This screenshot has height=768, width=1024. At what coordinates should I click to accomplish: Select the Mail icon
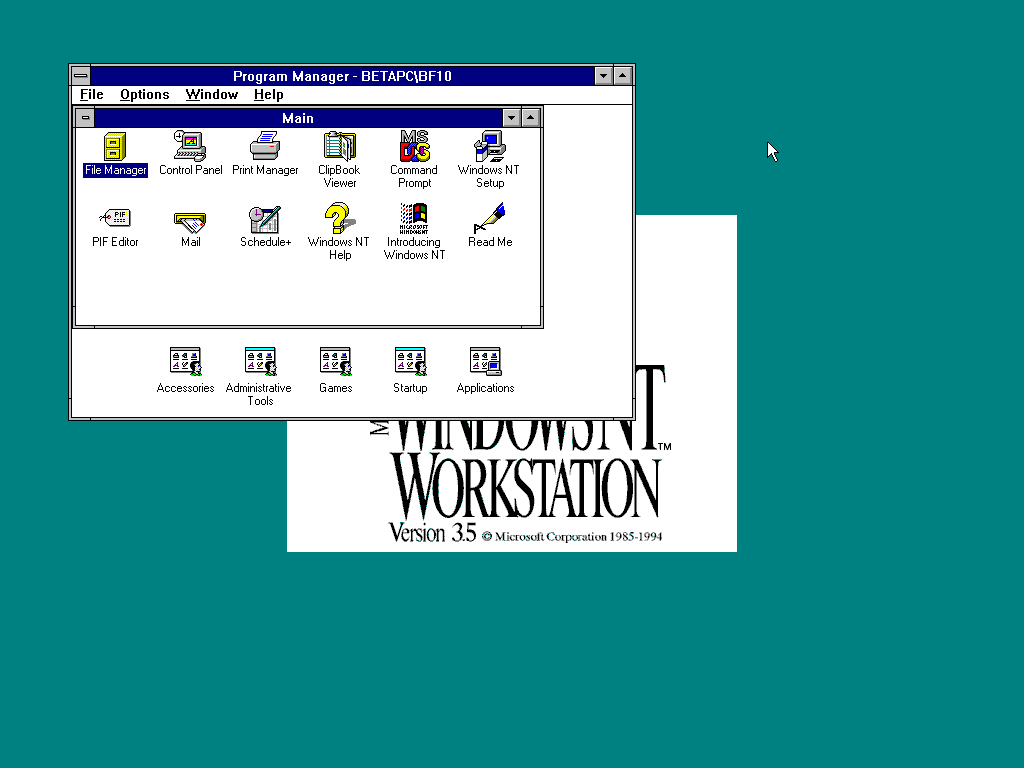190,220
